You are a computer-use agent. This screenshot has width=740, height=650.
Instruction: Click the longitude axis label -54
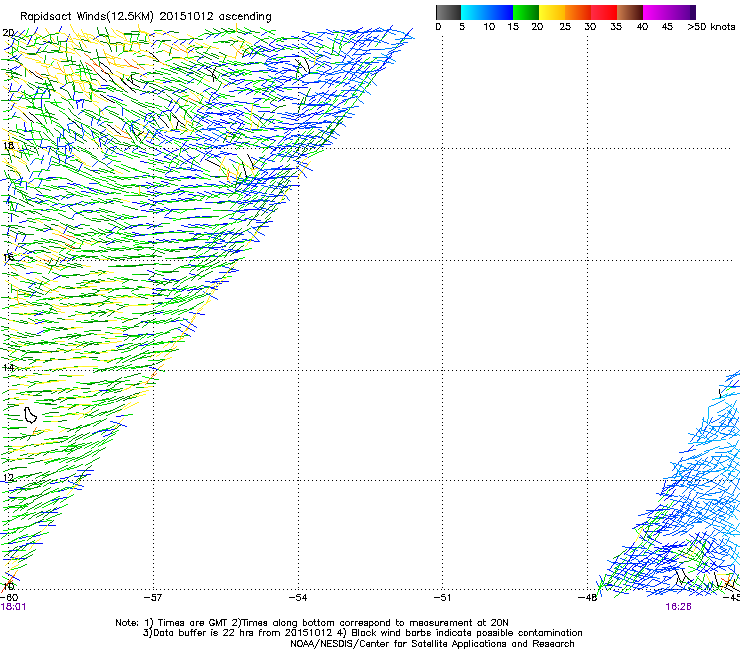tap(298, 598)
